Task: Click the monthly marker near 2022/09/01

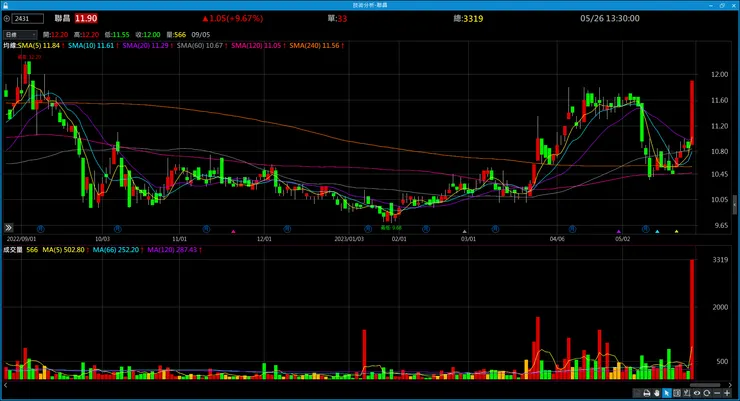Action: 41,229
